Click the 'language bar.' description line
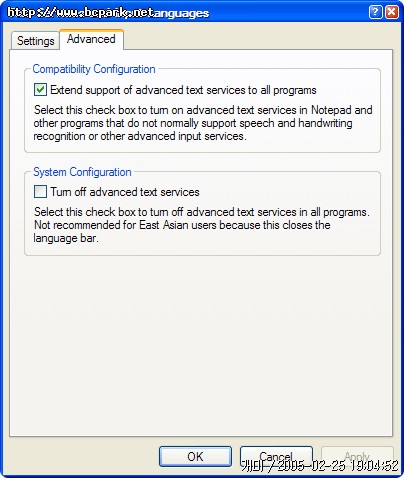 point(66,238)
